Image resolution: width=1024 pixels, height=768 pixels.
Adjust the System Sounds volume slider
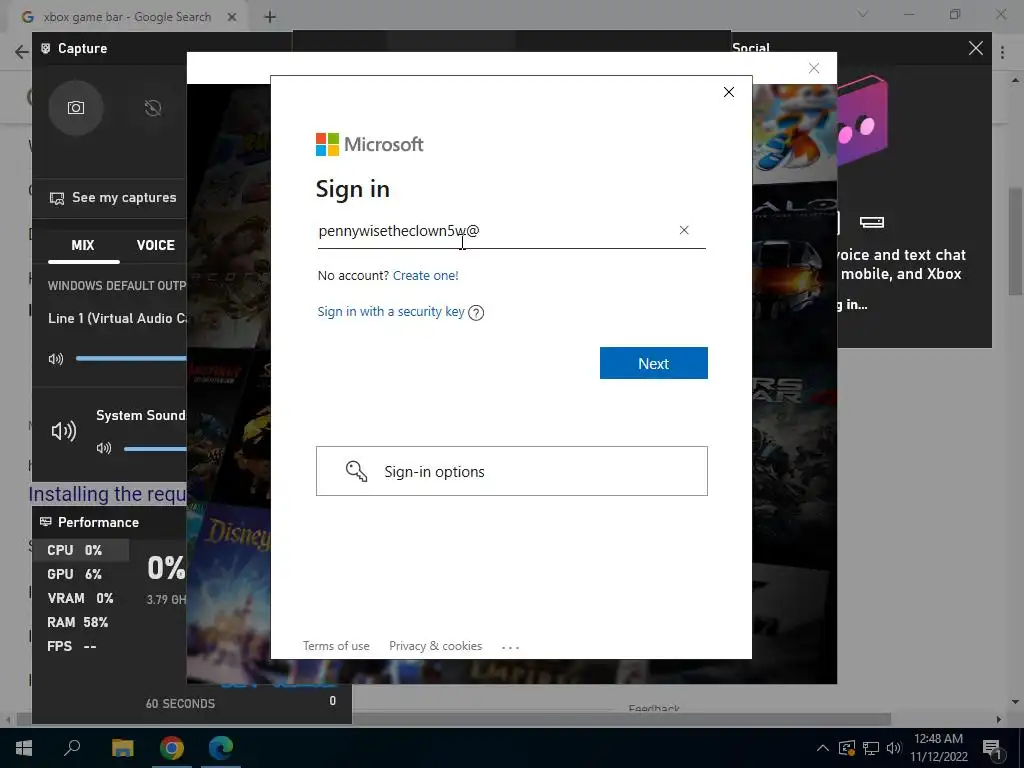155,449
